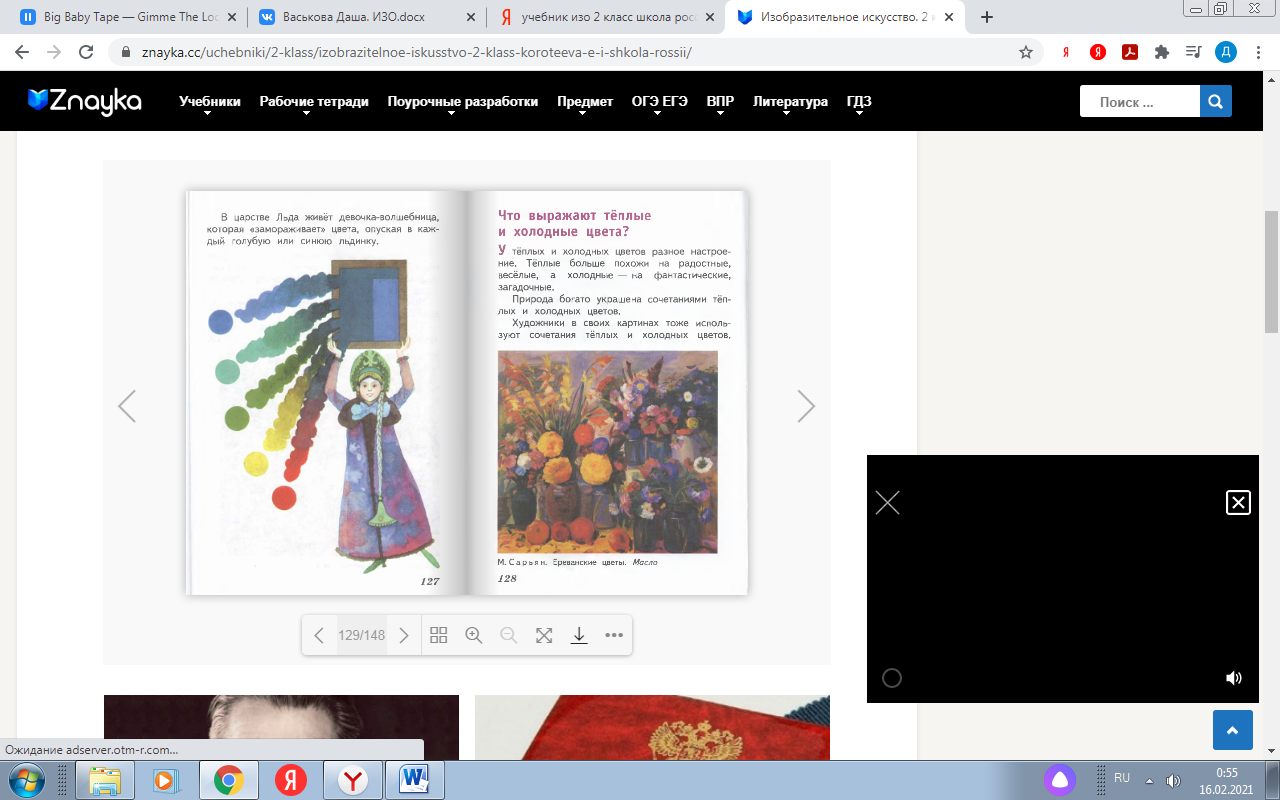Open more options (three dots) in viewer toolbar
This screenshot has height=800, width=1280.
pos(614,635)
